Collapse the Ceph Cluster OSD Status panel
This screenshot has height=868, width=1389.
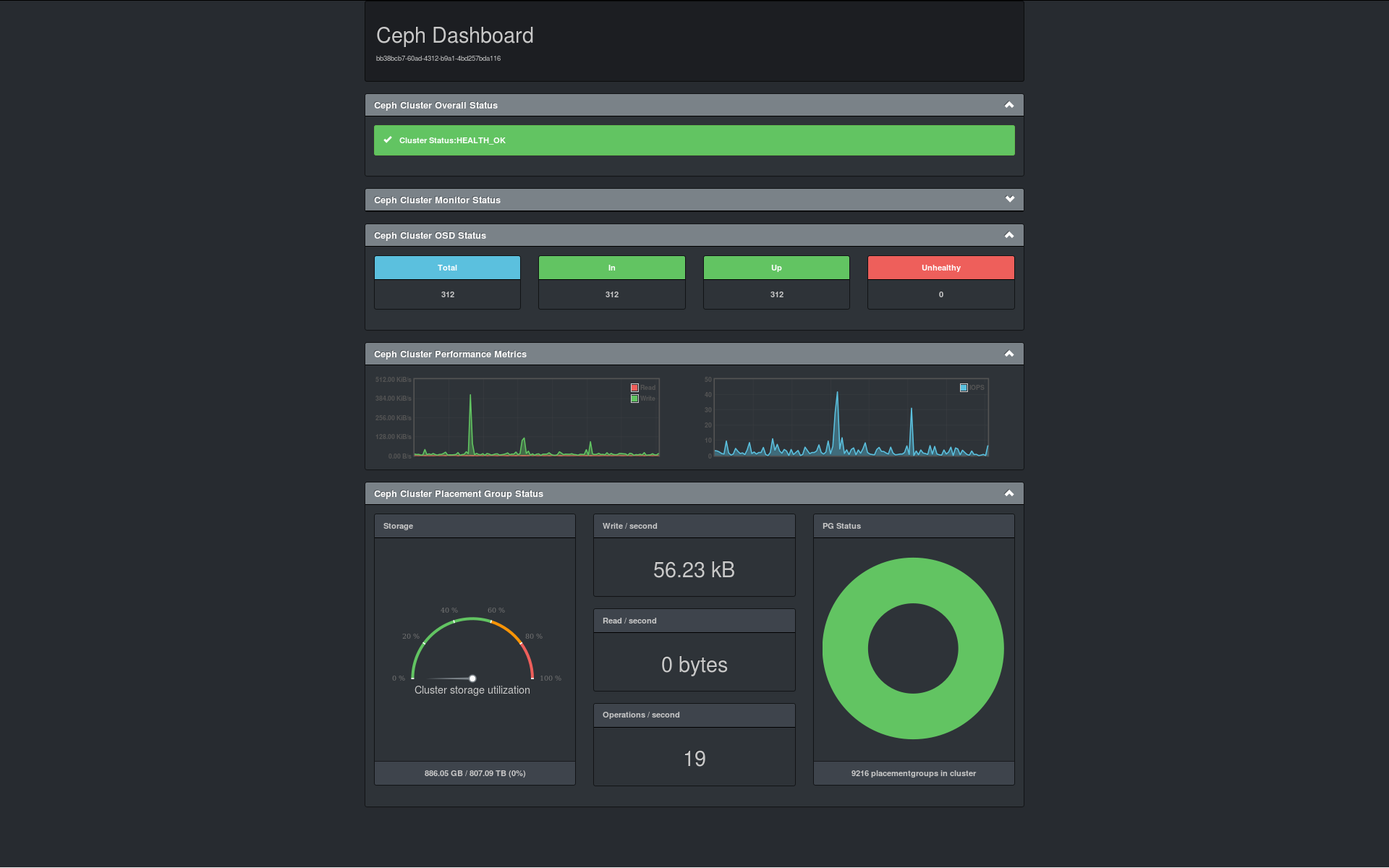(1009, 235)
